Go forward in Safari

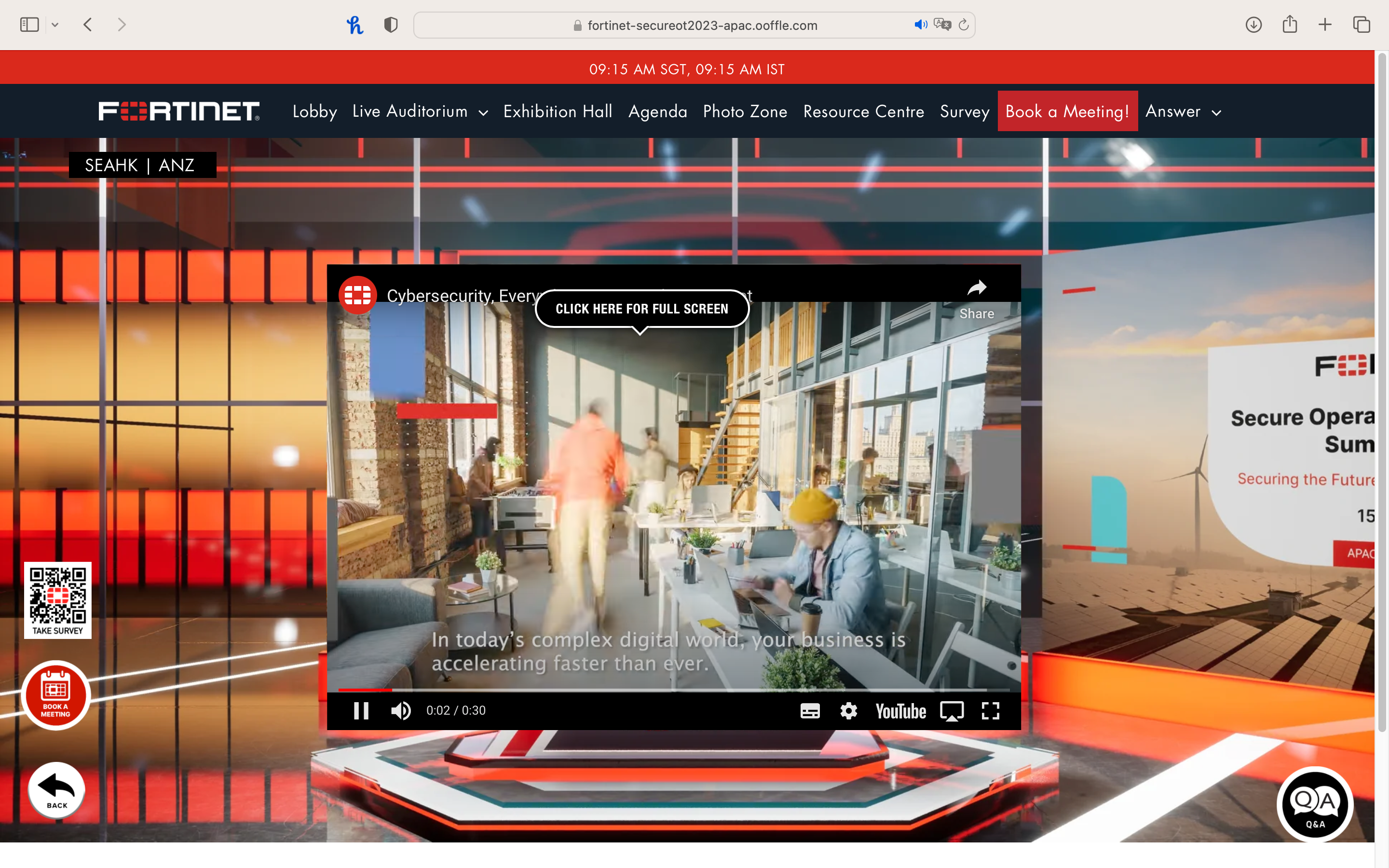121,25
